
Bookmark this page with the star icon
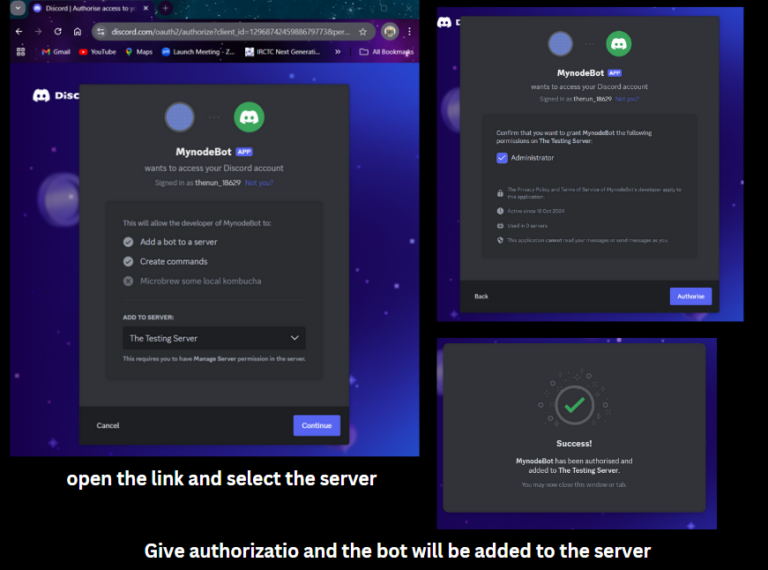pyautogui.click(x=363, y=32)
